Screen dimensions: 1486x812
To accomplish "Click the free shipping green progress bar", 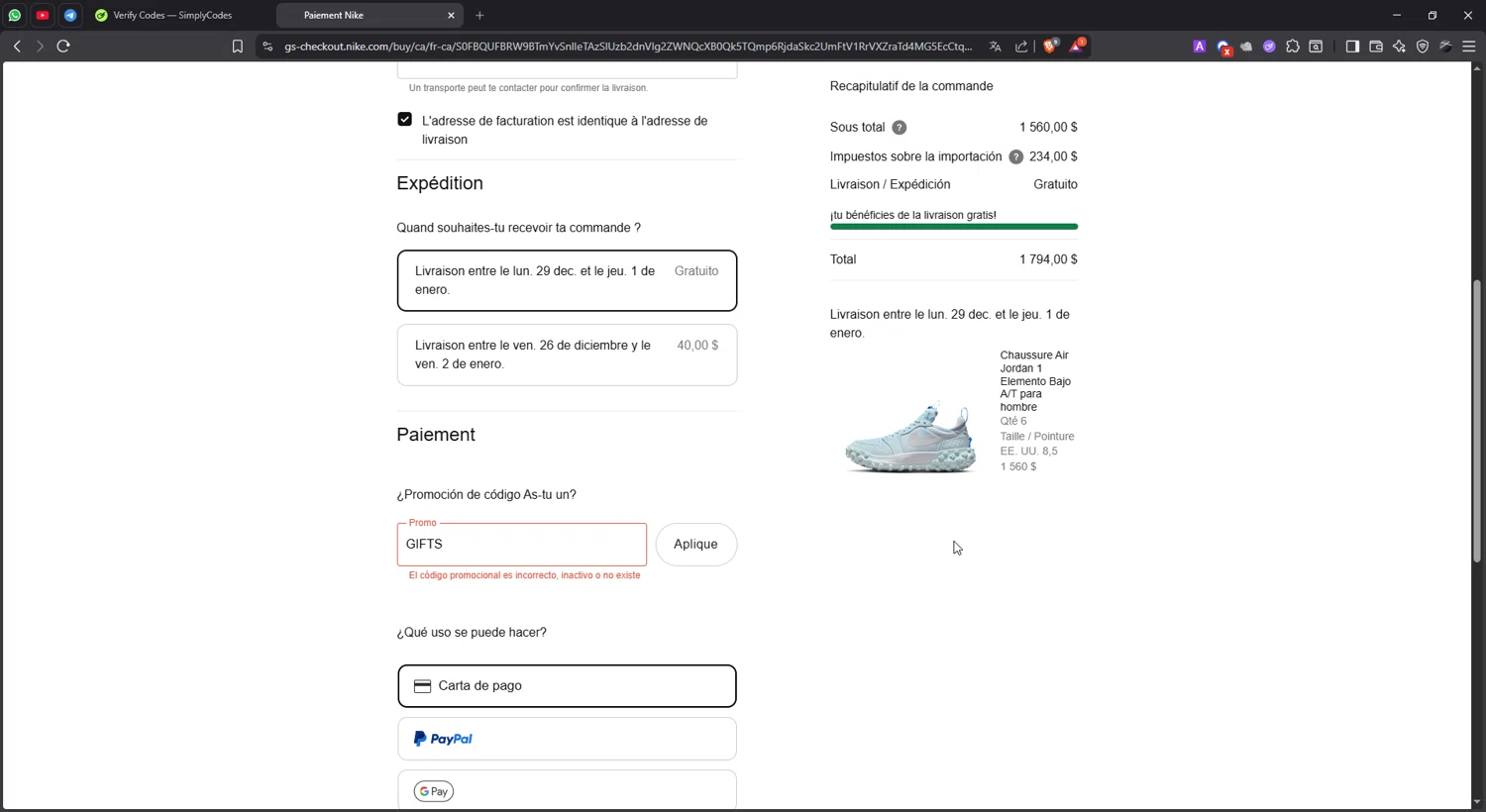I will click(x=954, y=227).
